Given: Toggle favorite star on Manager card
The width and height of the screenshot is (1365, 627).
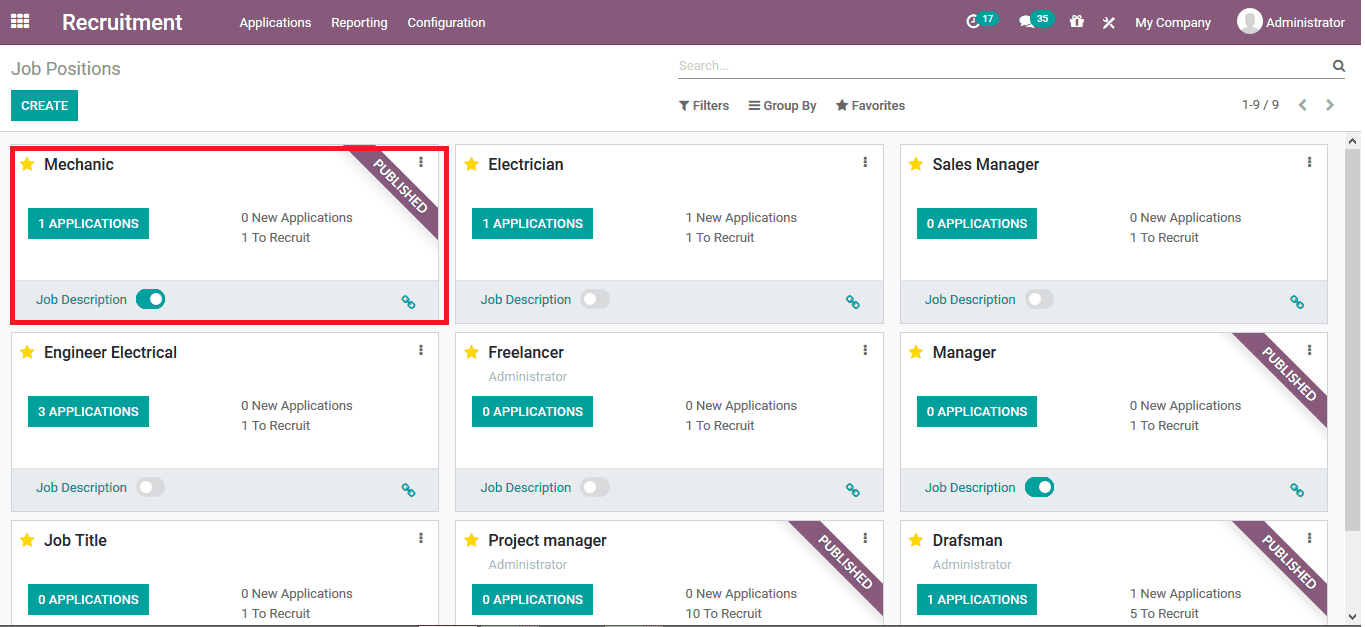Looking at the screenshot, I should click(916, 352).
